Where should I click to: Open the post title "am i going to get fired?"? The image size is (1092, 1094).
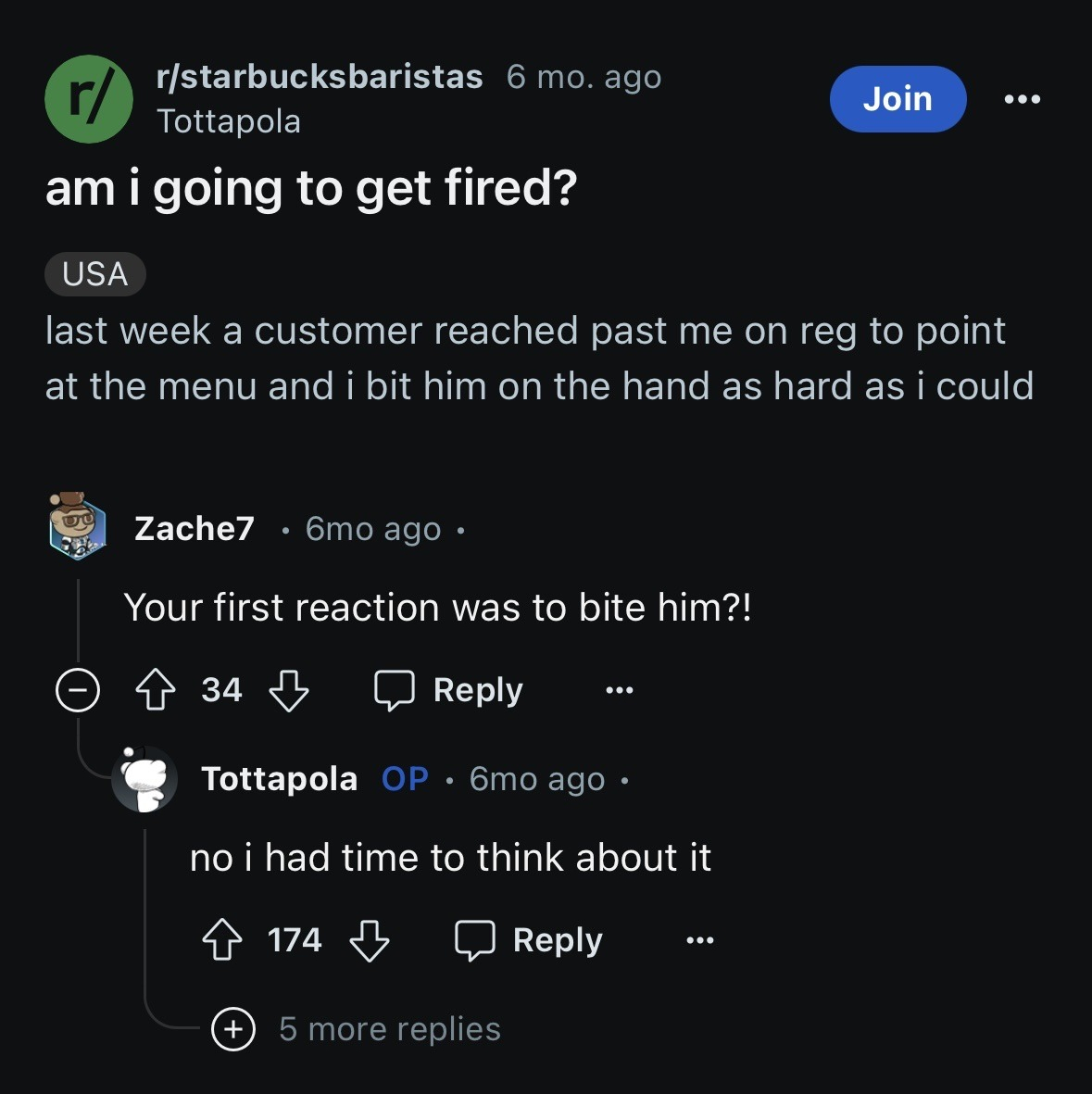click(x=311, y=188)
